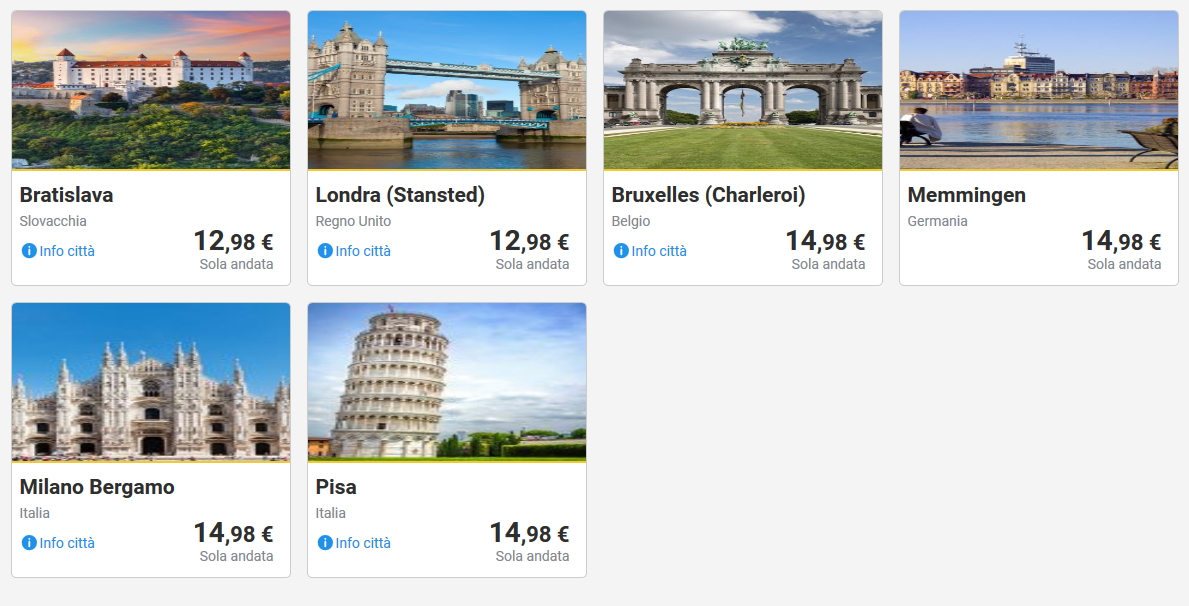Click the 14,98 € price for Memmingen
The width and height of the screenshot is (1189, 606).
pyautogui.click(x=1121, y=242)
